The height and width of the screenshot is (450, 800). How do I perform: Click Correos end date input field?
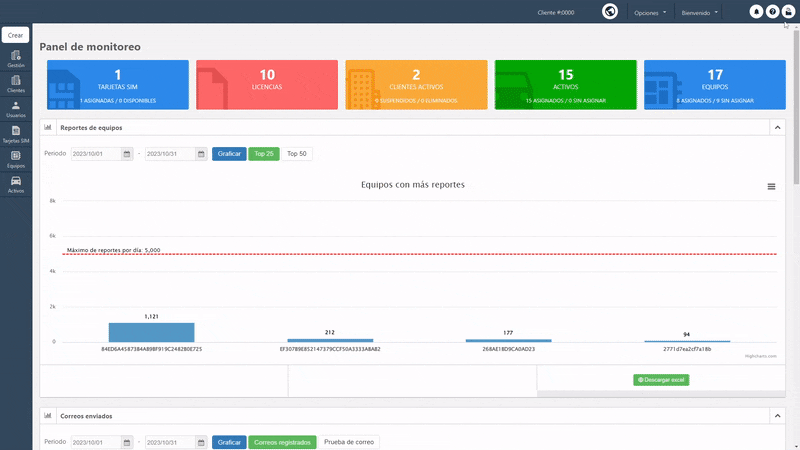pyautogui.click(x=170, y=442)
